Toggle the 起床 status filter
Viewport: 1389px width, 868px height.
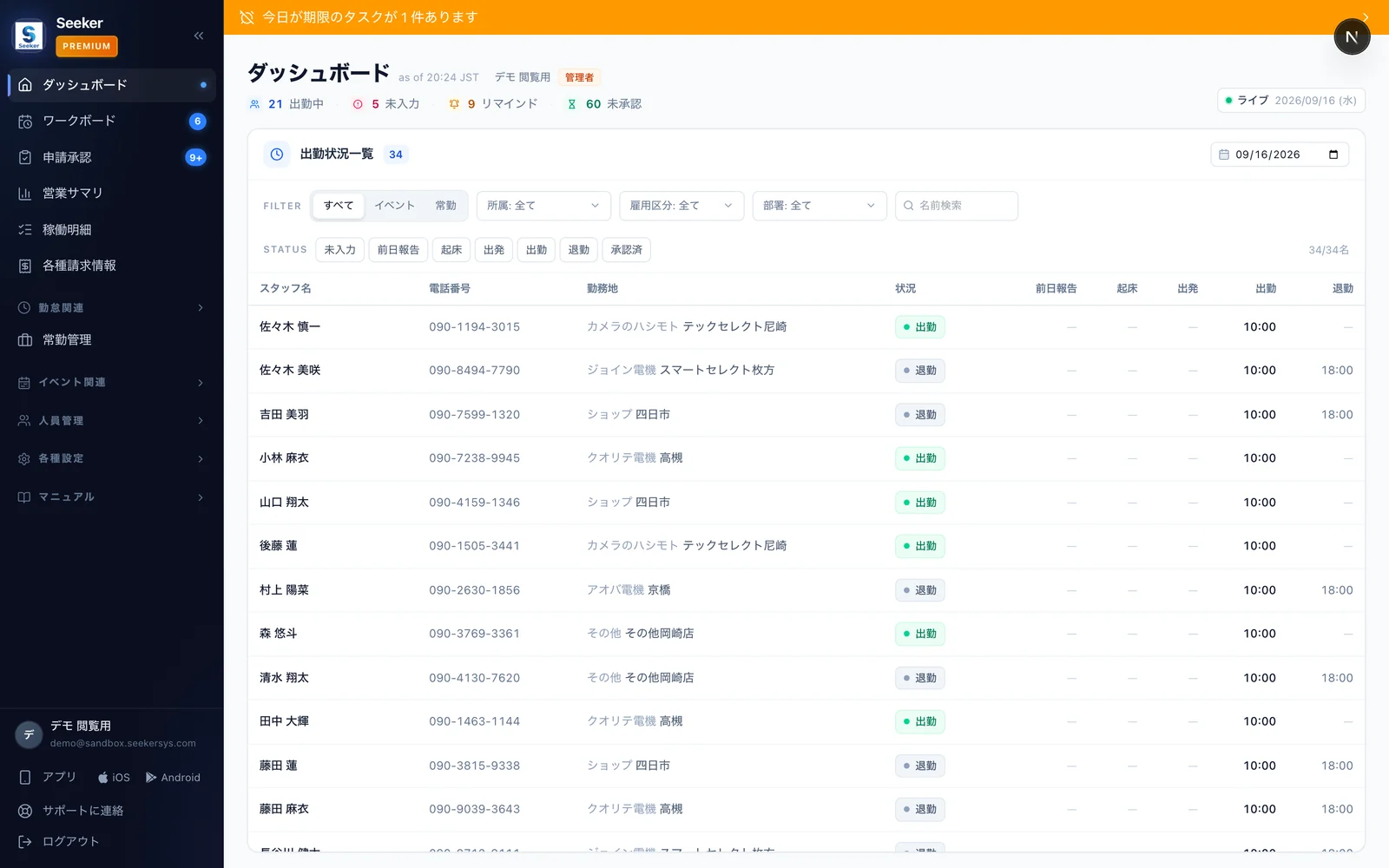click(x=451, y=250)
